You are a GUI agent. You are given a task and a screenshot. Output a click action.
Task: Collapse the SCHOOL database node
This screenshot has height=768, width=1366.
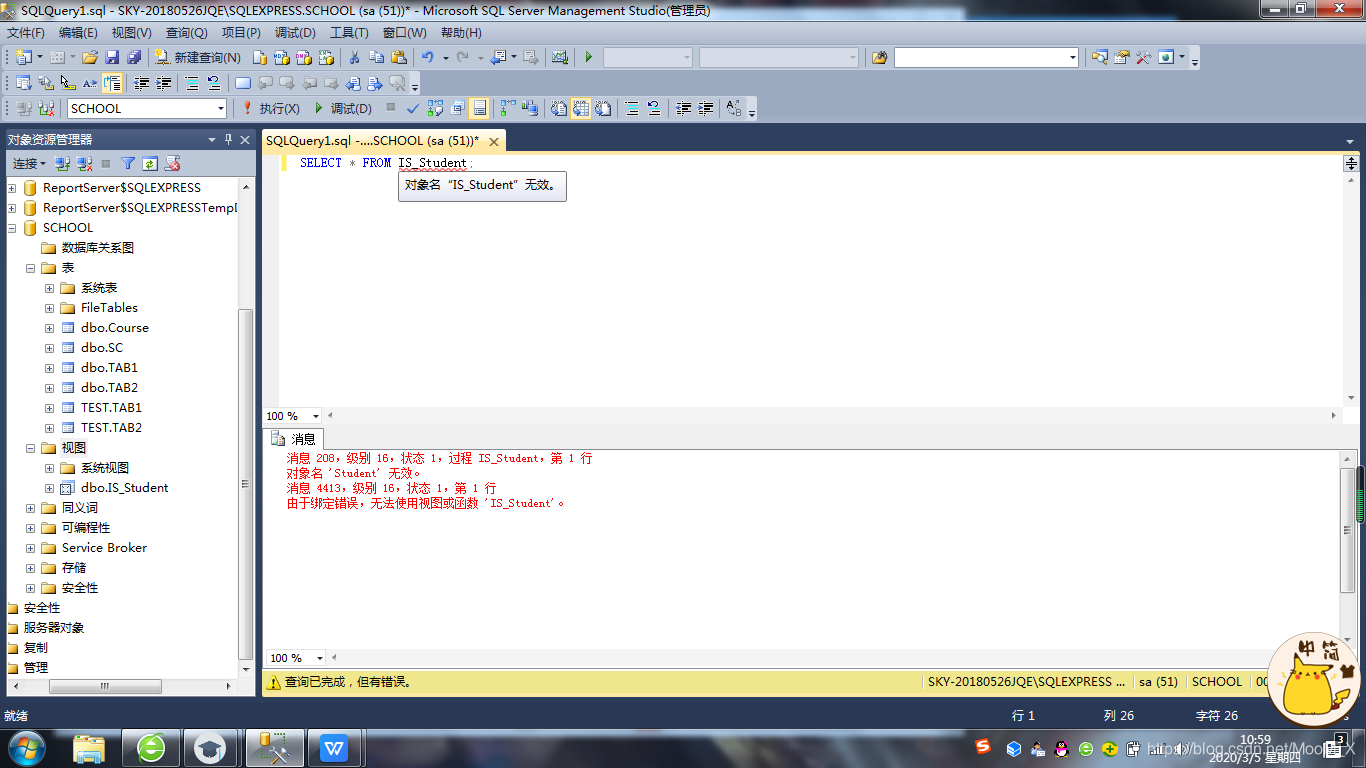click(12, 228)
